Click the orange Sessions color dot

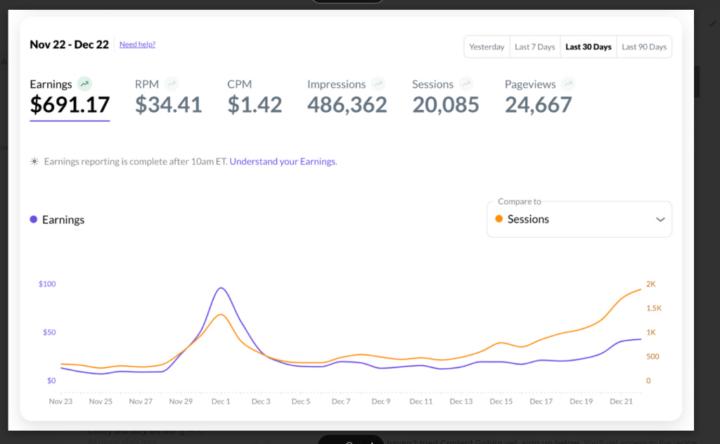500,219
